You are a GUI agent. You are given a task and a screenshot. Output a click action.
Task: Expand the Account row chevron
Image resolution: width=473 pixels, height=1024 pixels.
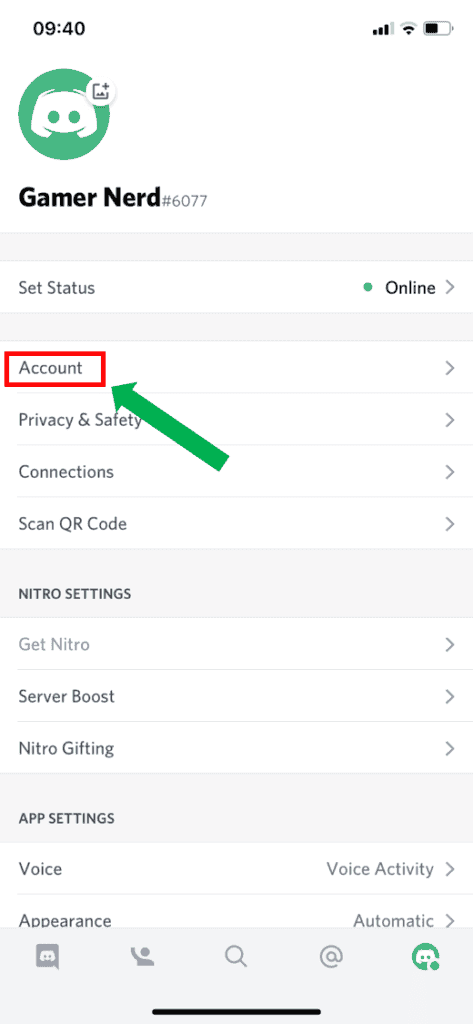[x=449, y=368]
